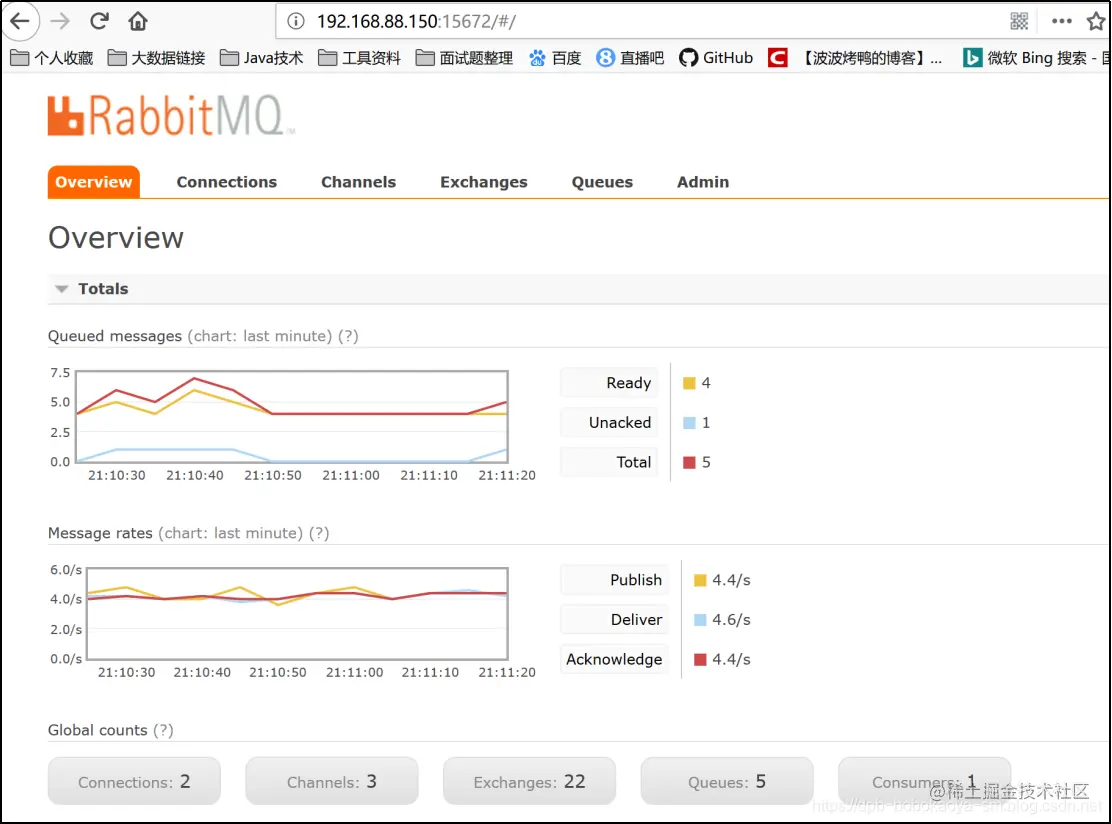Open the 工具资料 bookmark folder
Image resolution: width=1112 pixels, height=824 pixels.
click(x=360, y=58)
